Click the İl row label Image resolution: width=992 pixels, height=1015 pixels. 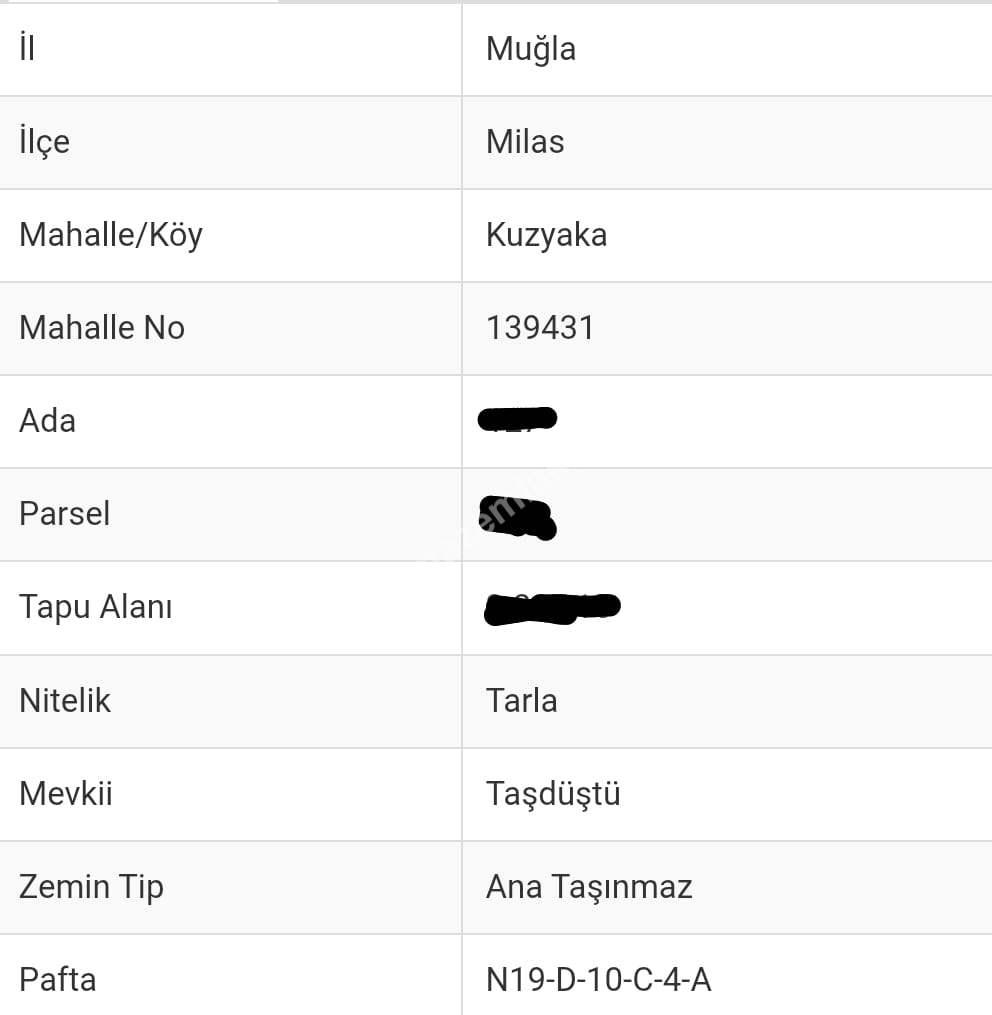[x=27, y=48]
